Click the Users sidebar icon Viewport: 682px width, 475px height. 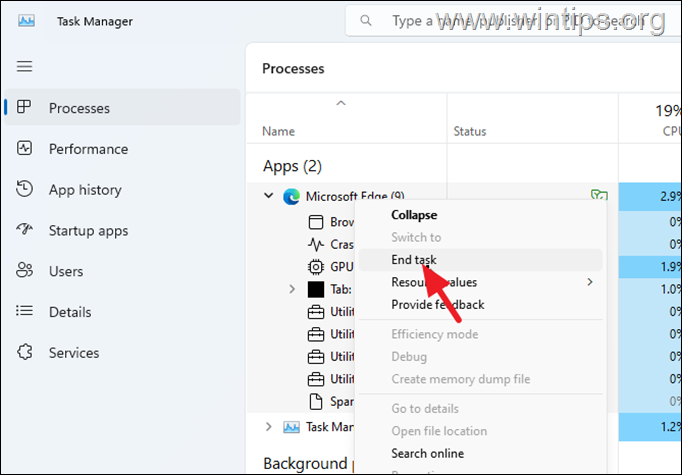point(24,270)
